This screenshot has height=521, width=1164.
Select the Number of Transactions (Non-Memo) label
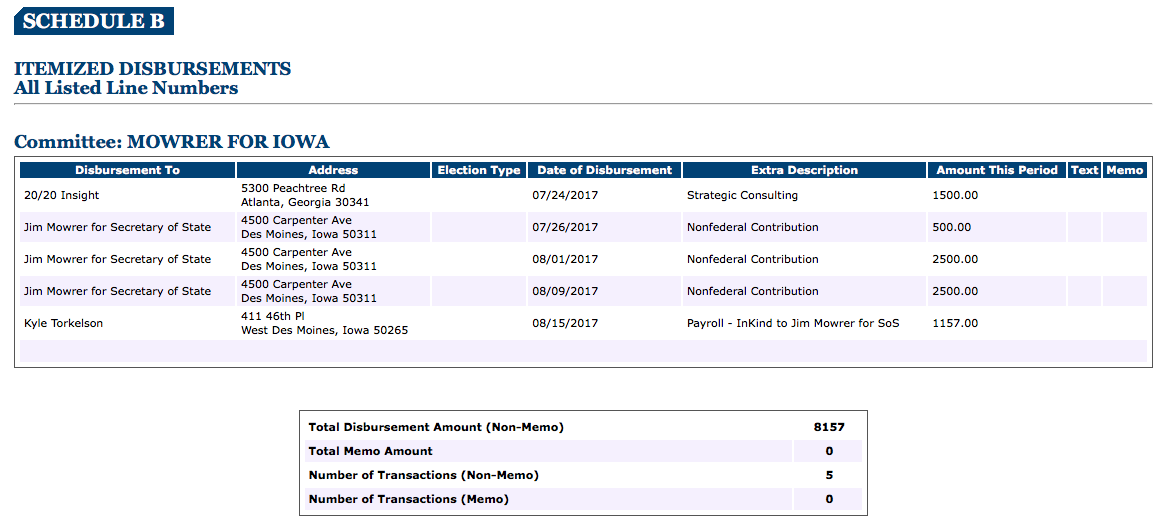click(x=423, y=475)
